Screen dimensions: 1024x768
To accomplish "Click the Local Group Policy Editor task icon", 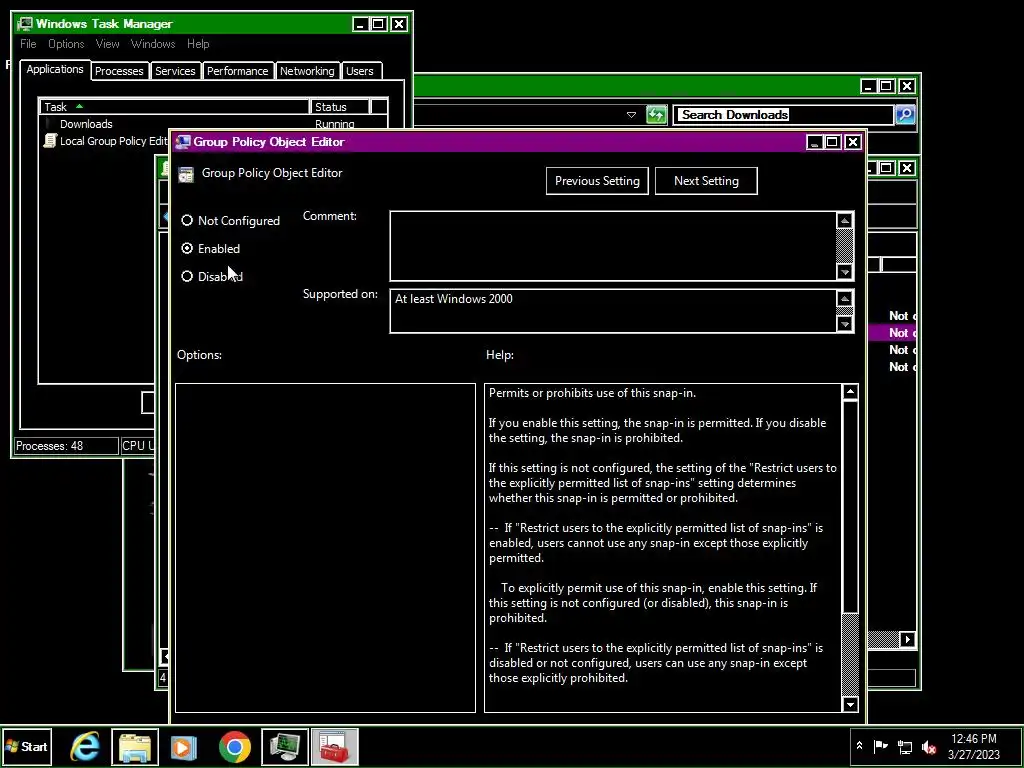I will pyautogui.click(x=50, y=141).
